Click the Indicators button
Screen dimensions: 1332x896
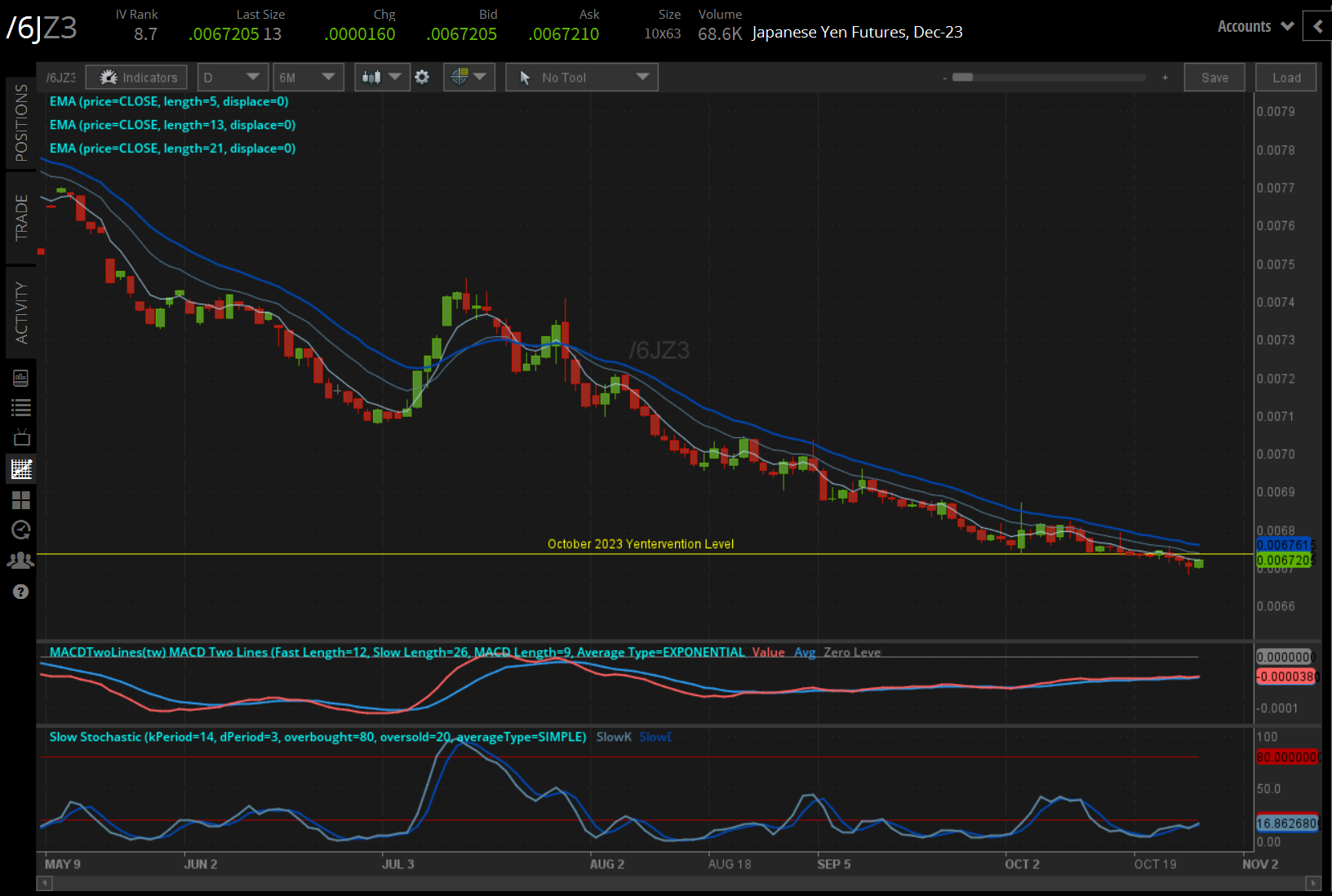pyautogui.click(x=137, y=78)
